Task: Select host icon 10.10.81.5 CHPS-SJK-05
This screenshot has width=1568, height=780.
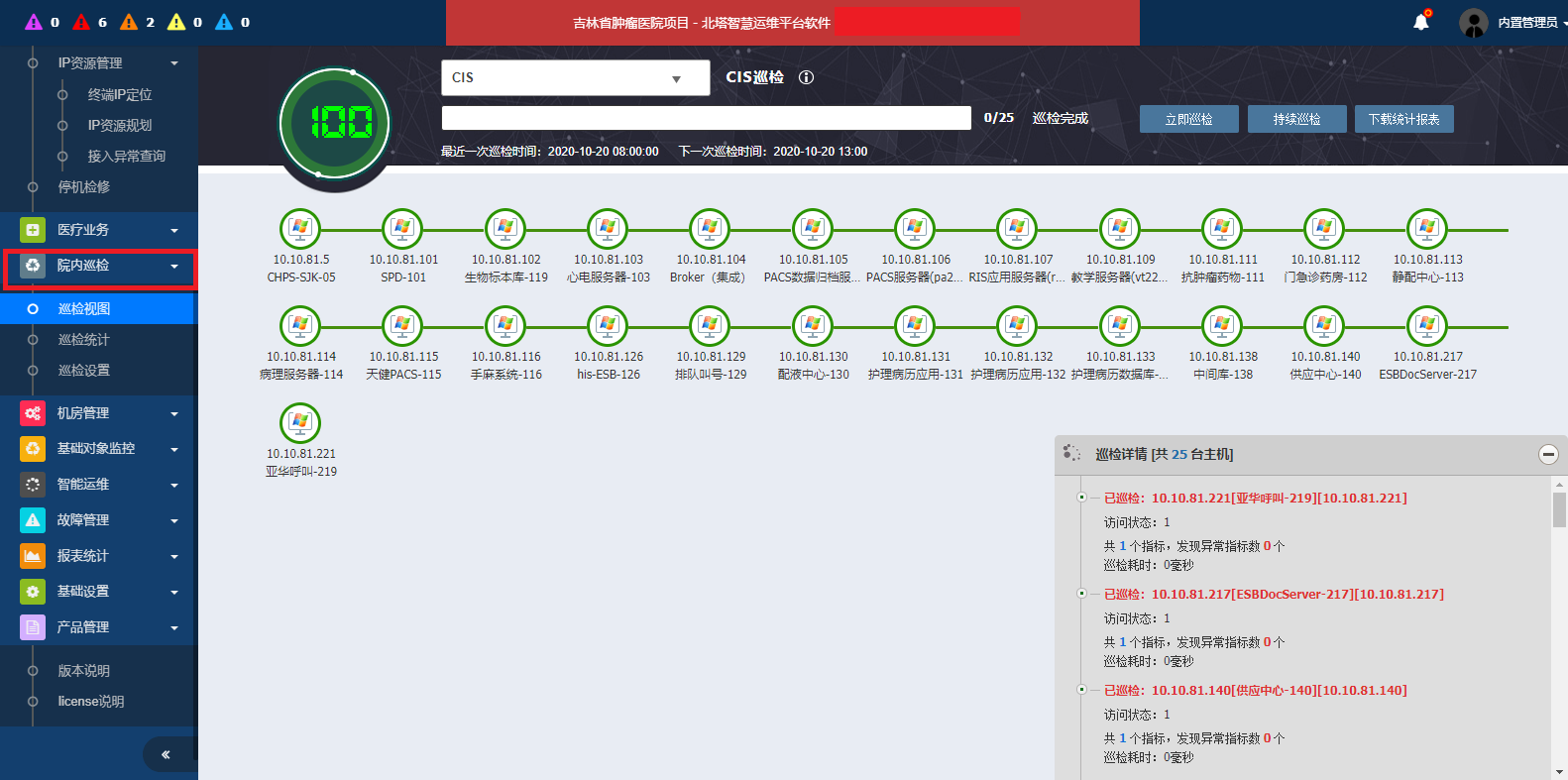Action: tap(300, 229)
